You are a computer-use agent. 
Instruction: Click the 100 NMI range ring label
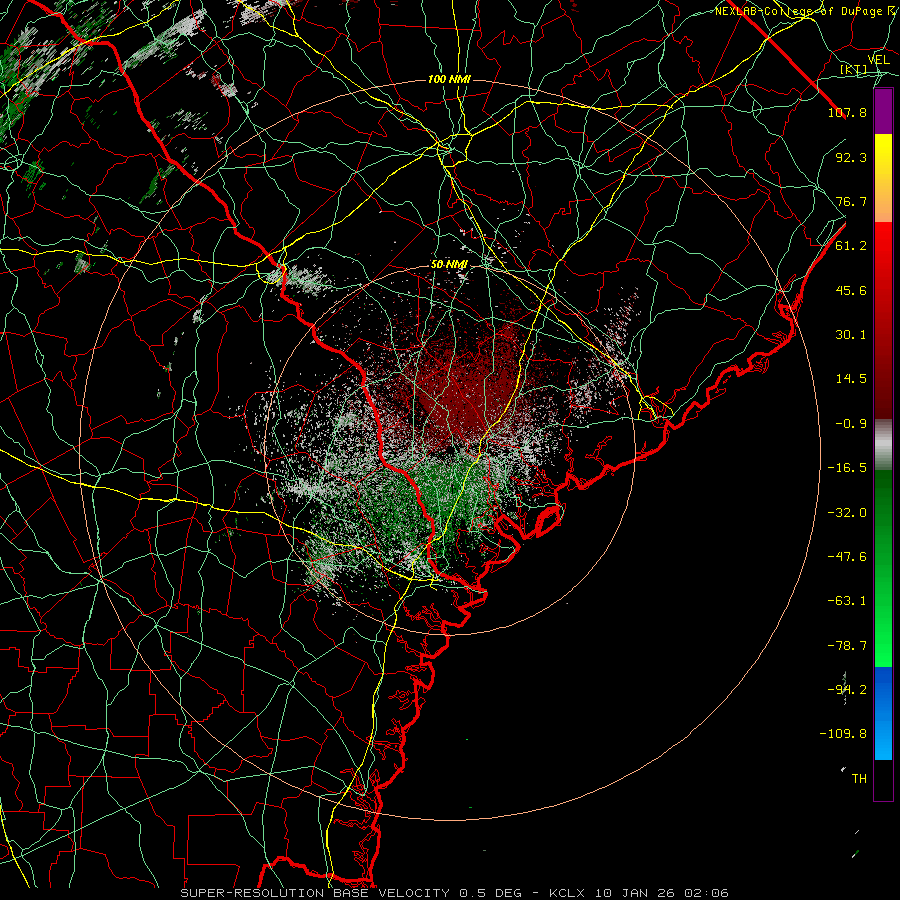(x=449, y=79)
